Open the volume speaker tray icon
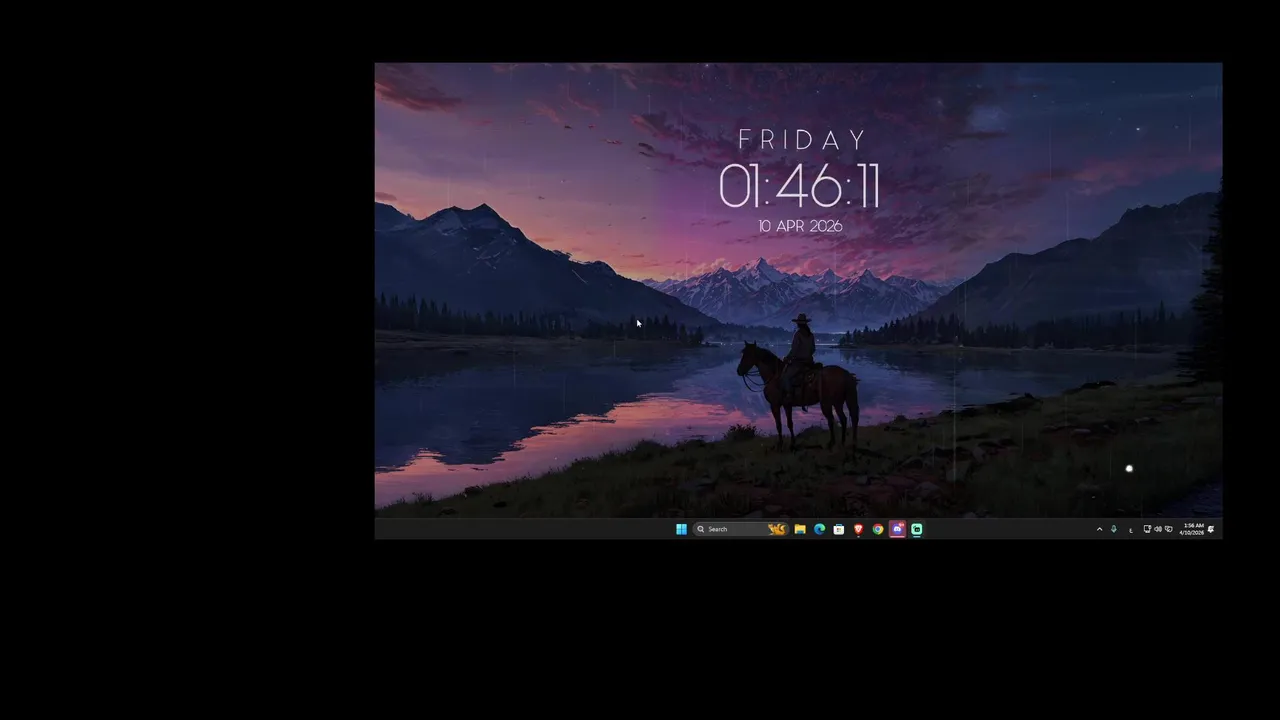This screenshot has width=1280, height=720. pos(1158,529)
